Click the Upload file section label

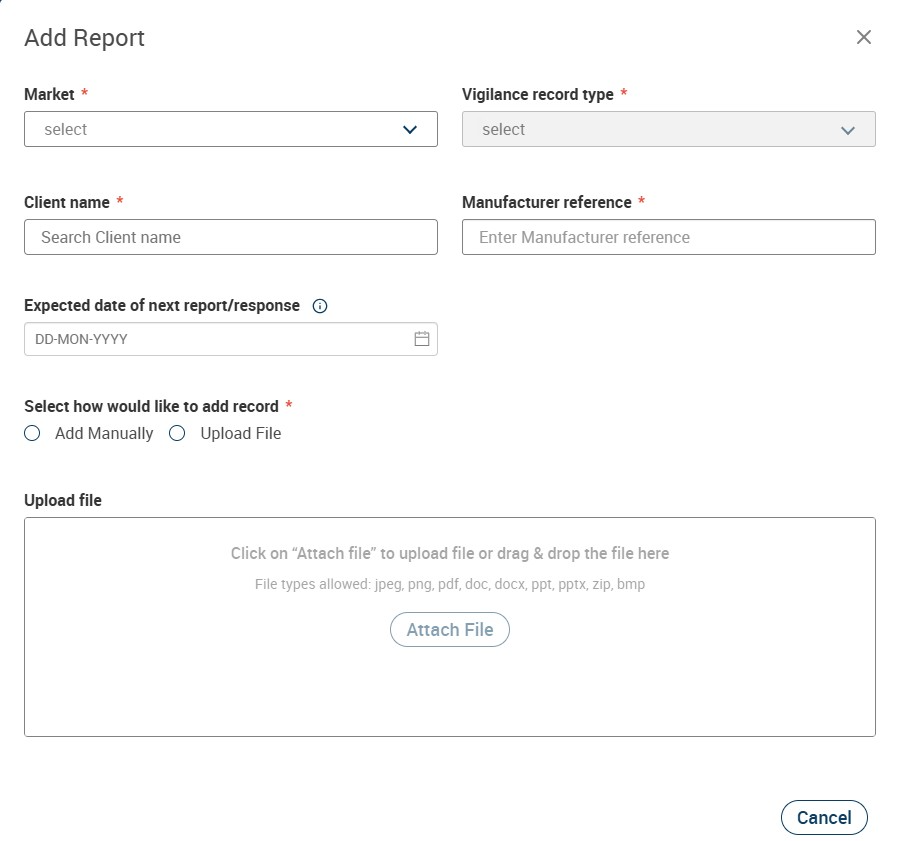(63, 500)
